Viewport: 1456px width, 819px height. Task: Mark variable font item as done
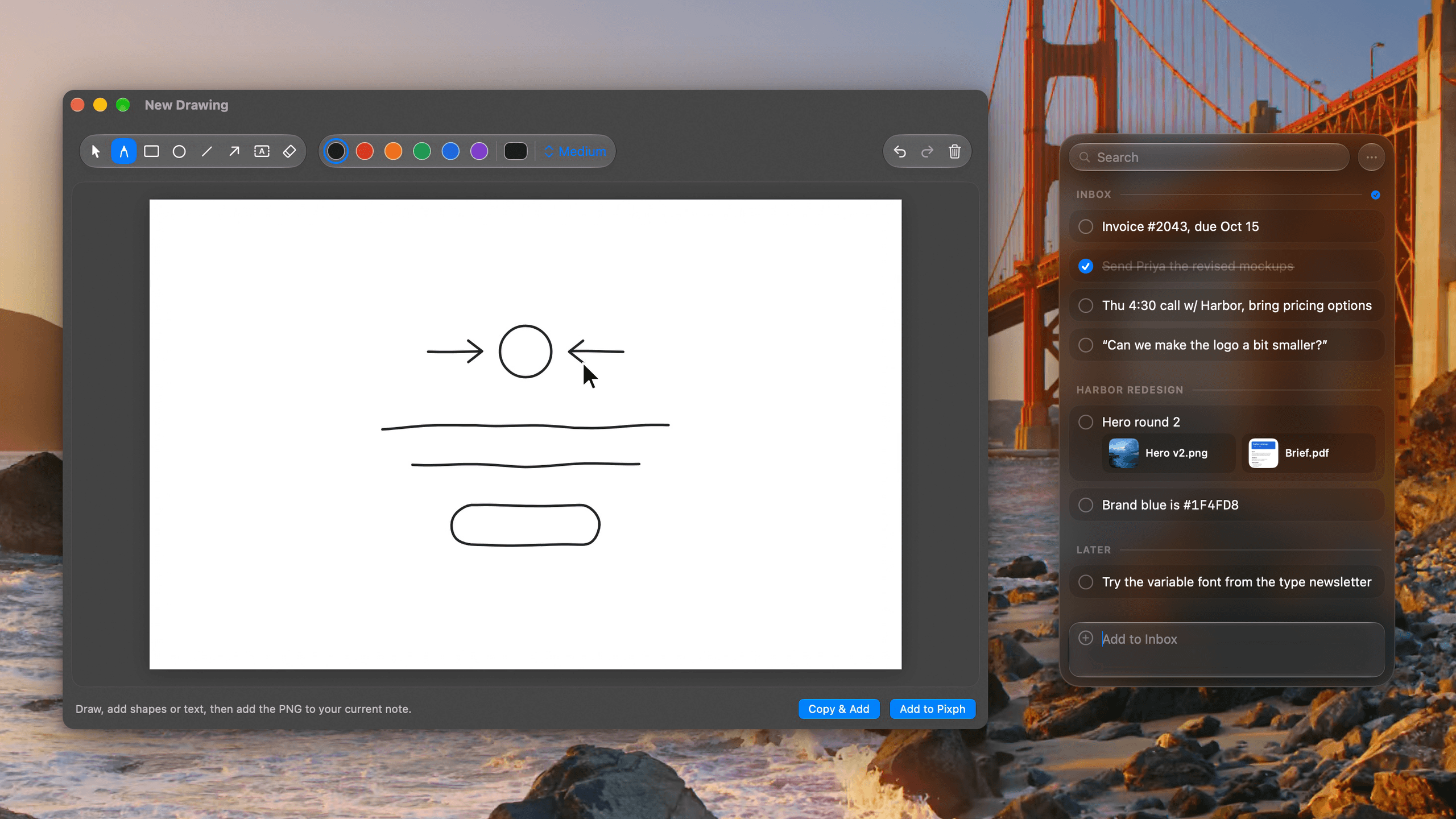pos(1086,582)
